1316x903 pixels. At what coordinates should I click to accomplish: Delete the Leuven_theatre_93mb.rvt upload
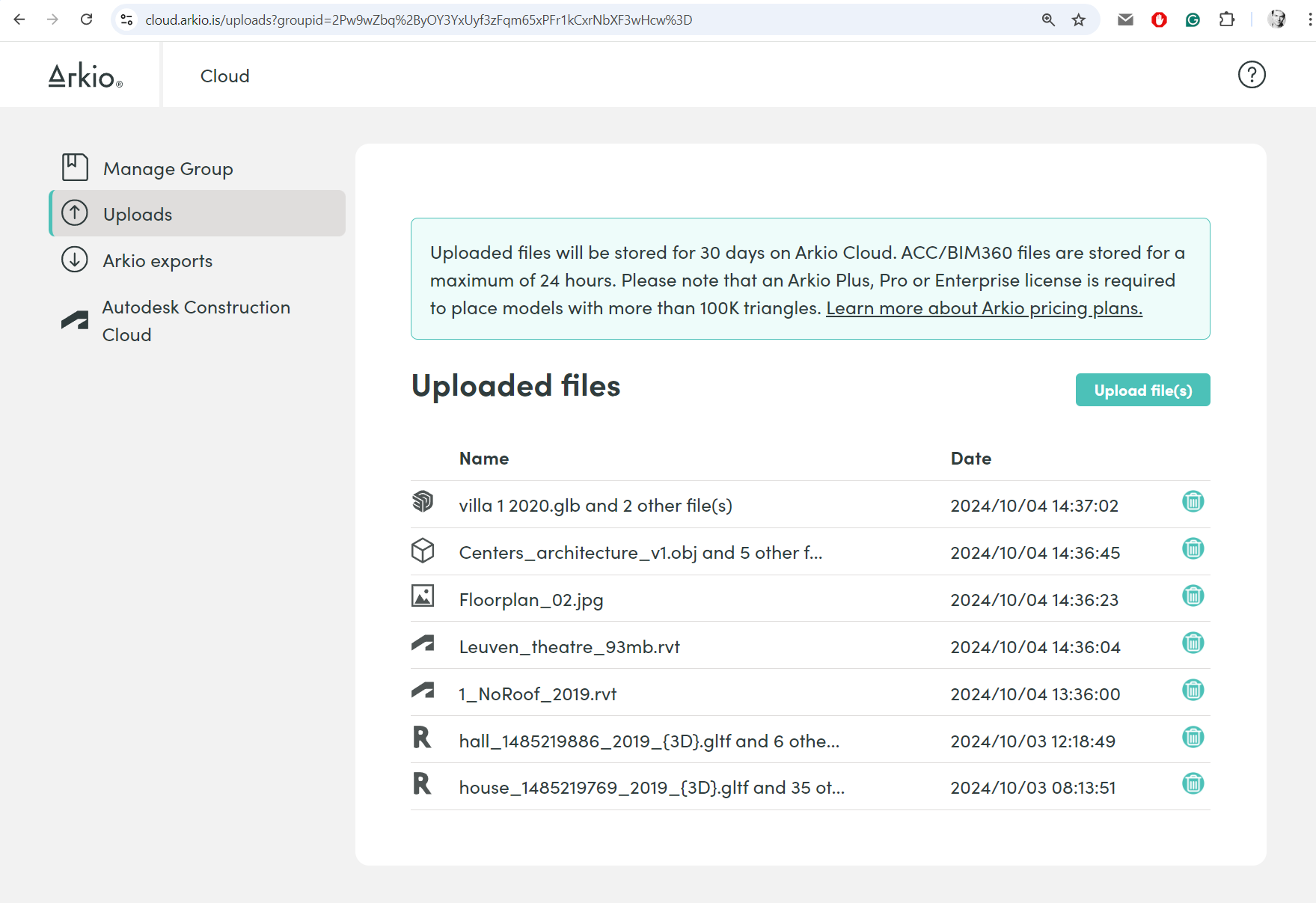(1193, 643)
